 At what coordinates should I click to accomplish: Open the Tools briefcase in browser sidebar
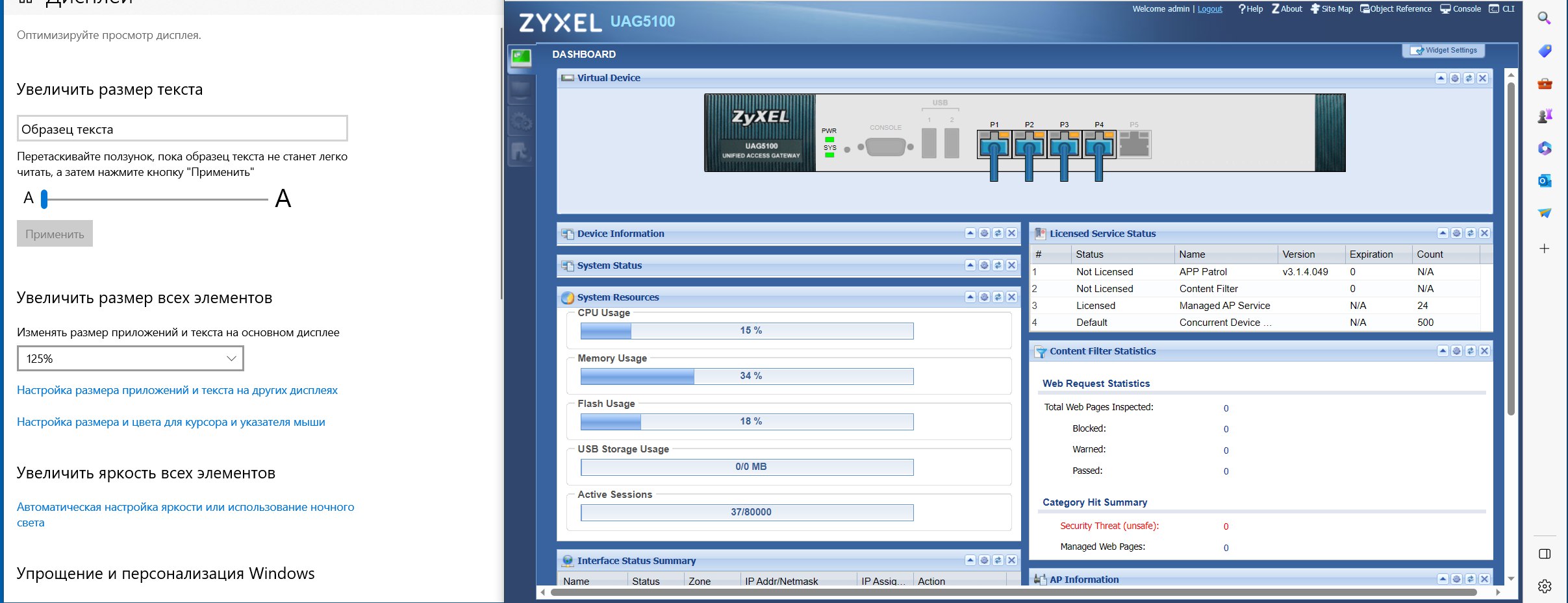[1545, 83]
